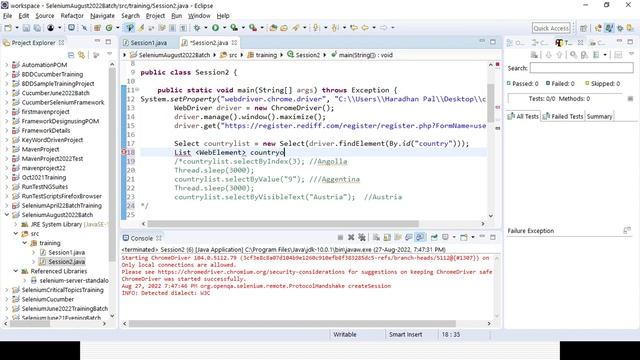The height and width of the screenshot is (360, 640).
Task: Collapse the training package node
Action: click(x=24, y=243)
